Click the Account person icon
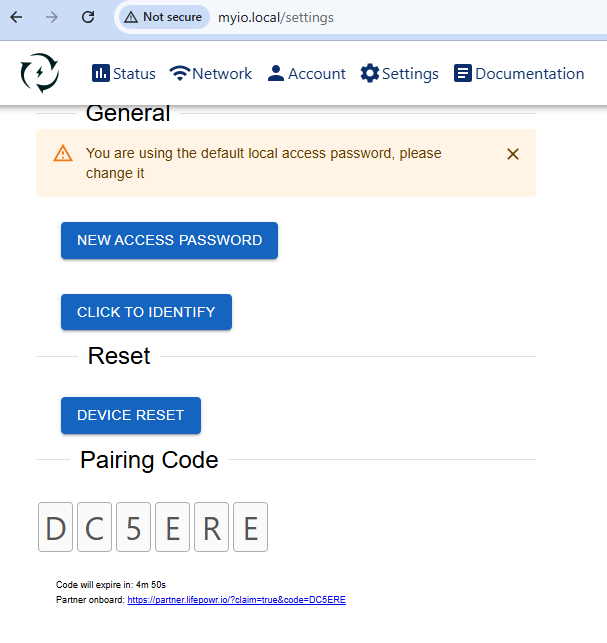The width and height of the screenshot is (607, 643). pyautogui.click(x=276, y=73)
